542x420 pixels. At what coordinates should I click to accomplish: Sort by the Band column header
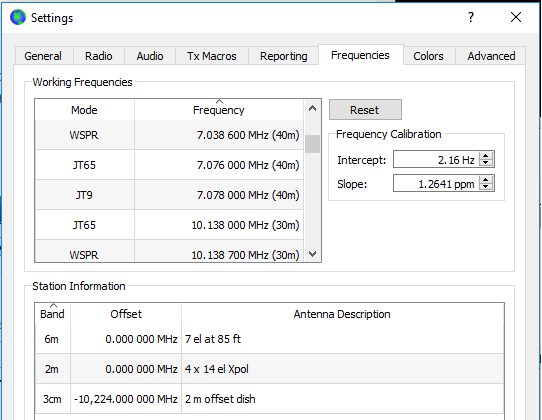coord(53,314)
